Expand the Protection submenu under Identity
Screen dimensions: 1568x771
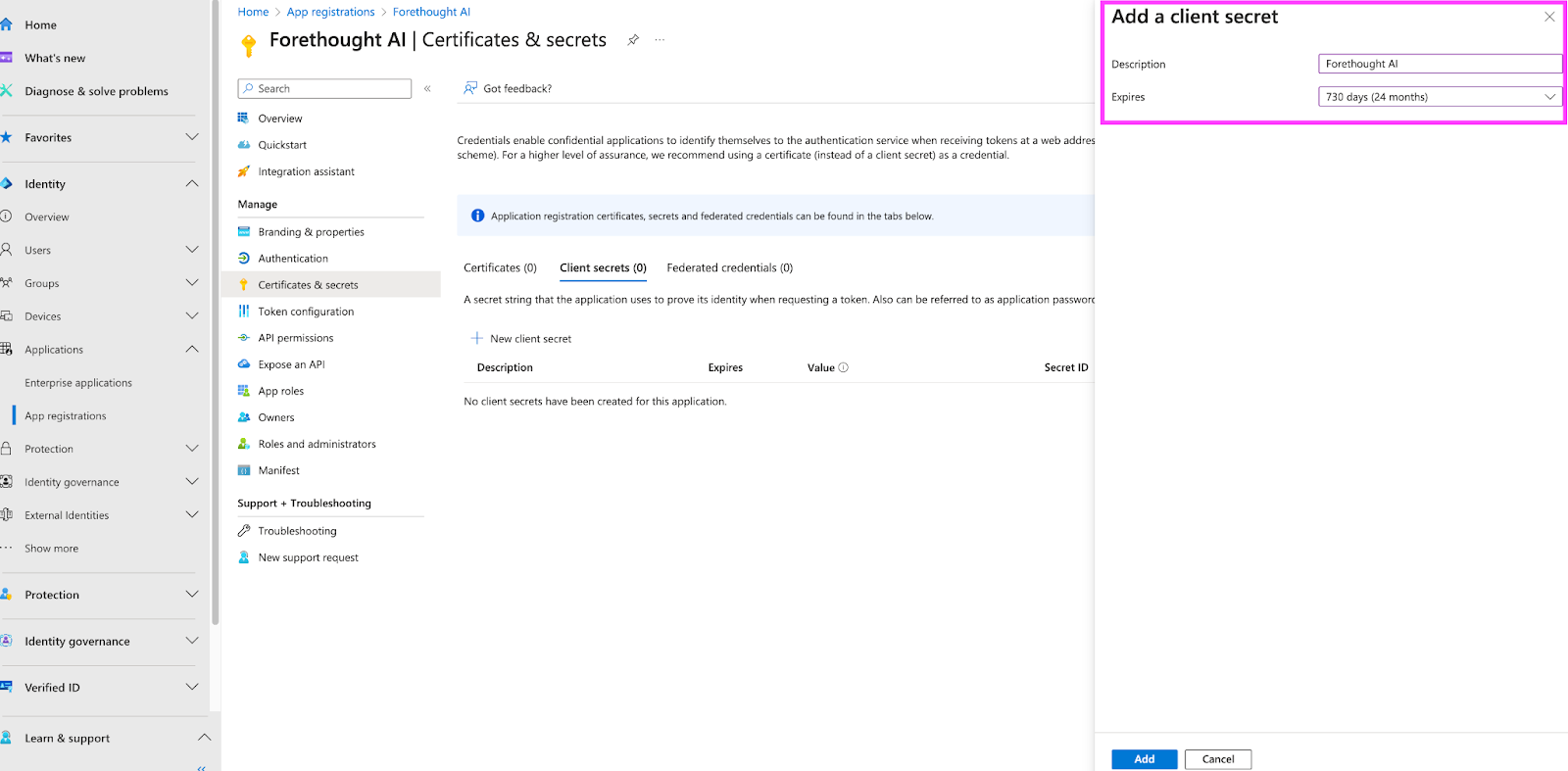192,448
